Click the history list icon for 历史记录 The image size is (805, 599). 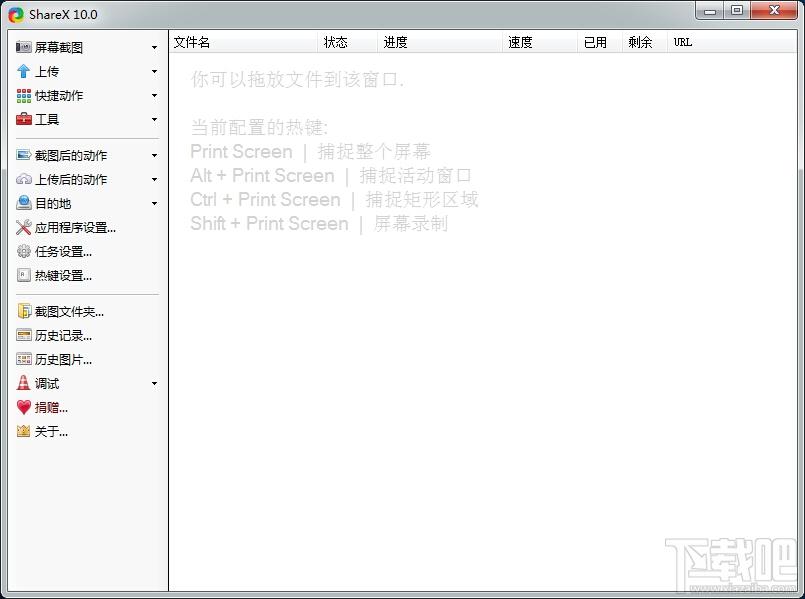coord(24,336)
